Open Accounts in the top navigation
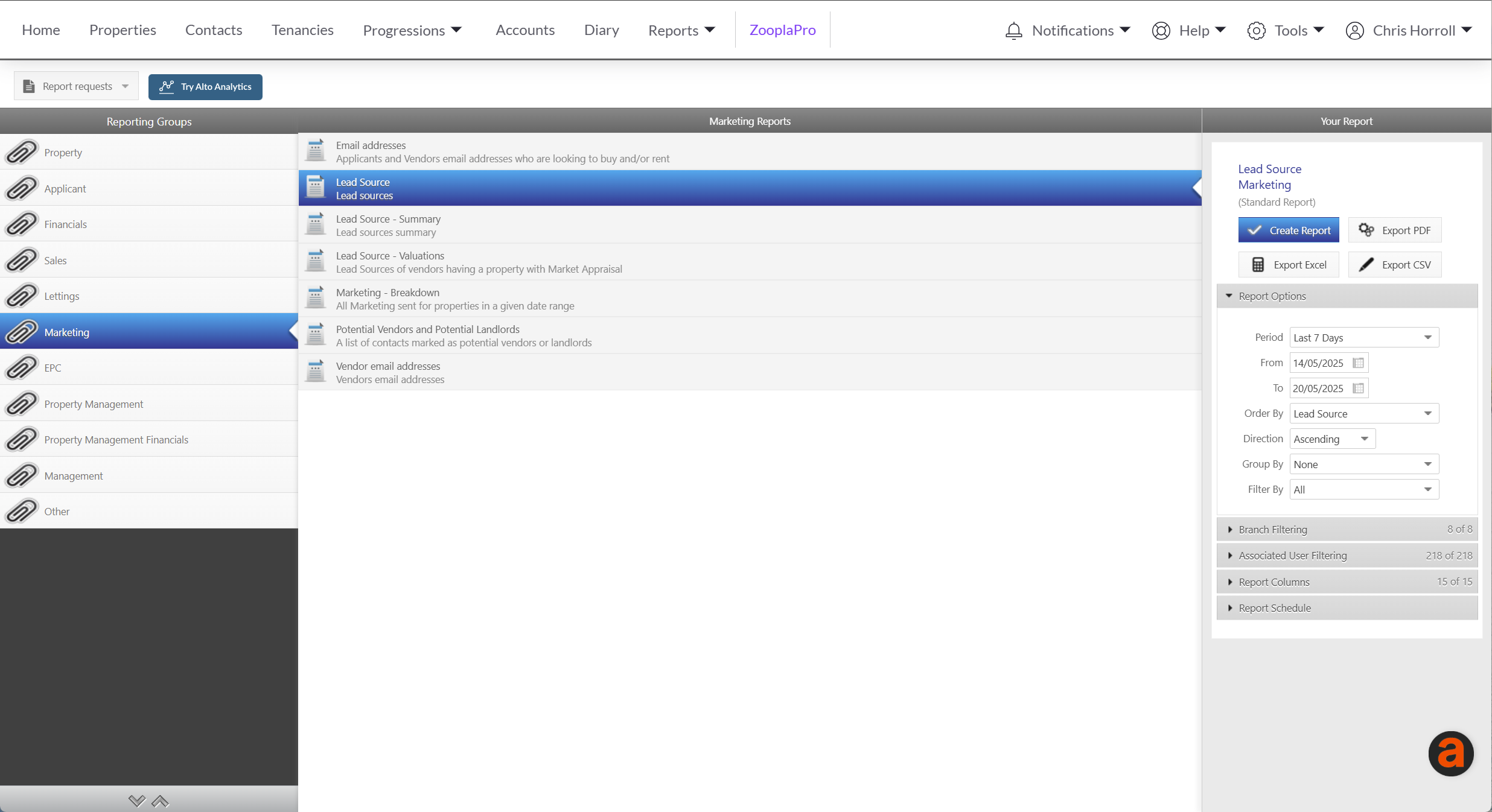Viewport: 1492px width, 812px height. tap(525, 30)
